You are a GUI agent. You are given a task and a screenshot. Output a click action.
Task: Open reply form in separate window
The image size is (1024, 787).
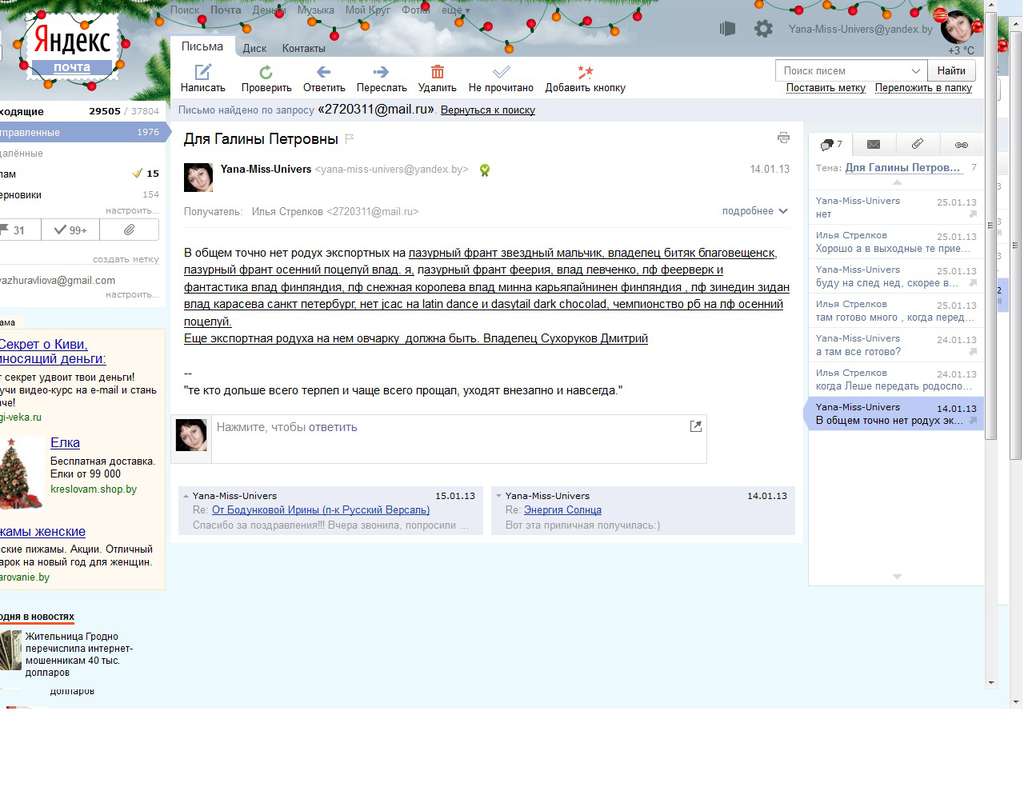(x=696, y=426)
